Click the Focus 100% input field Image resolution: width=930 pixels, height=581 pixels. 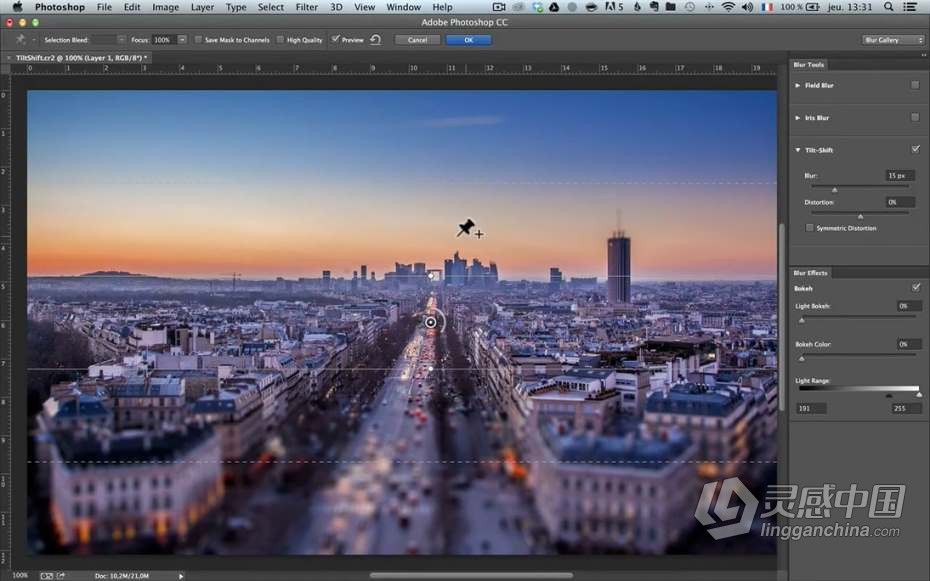click(x=164, y=40)
